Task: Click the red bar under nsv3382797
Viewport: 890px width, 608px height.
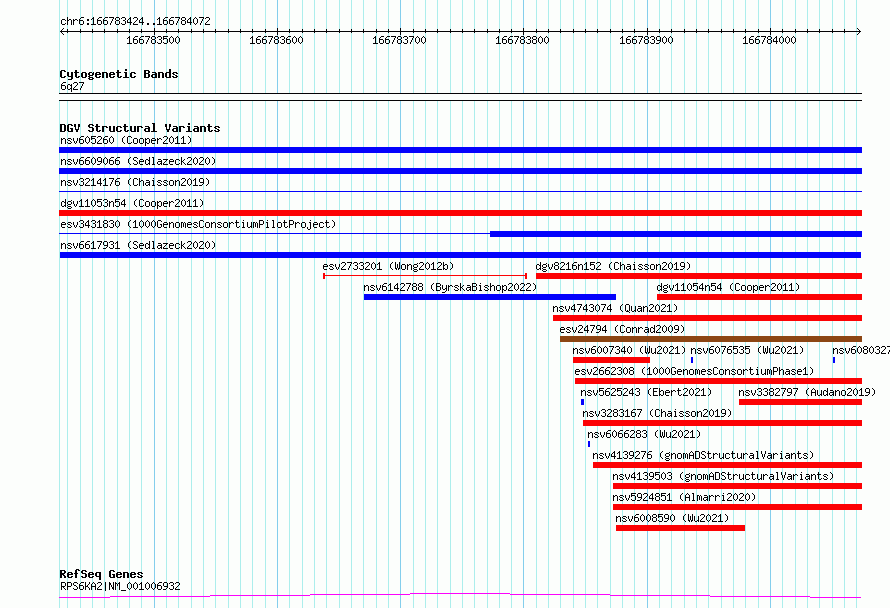Action: 800,402
